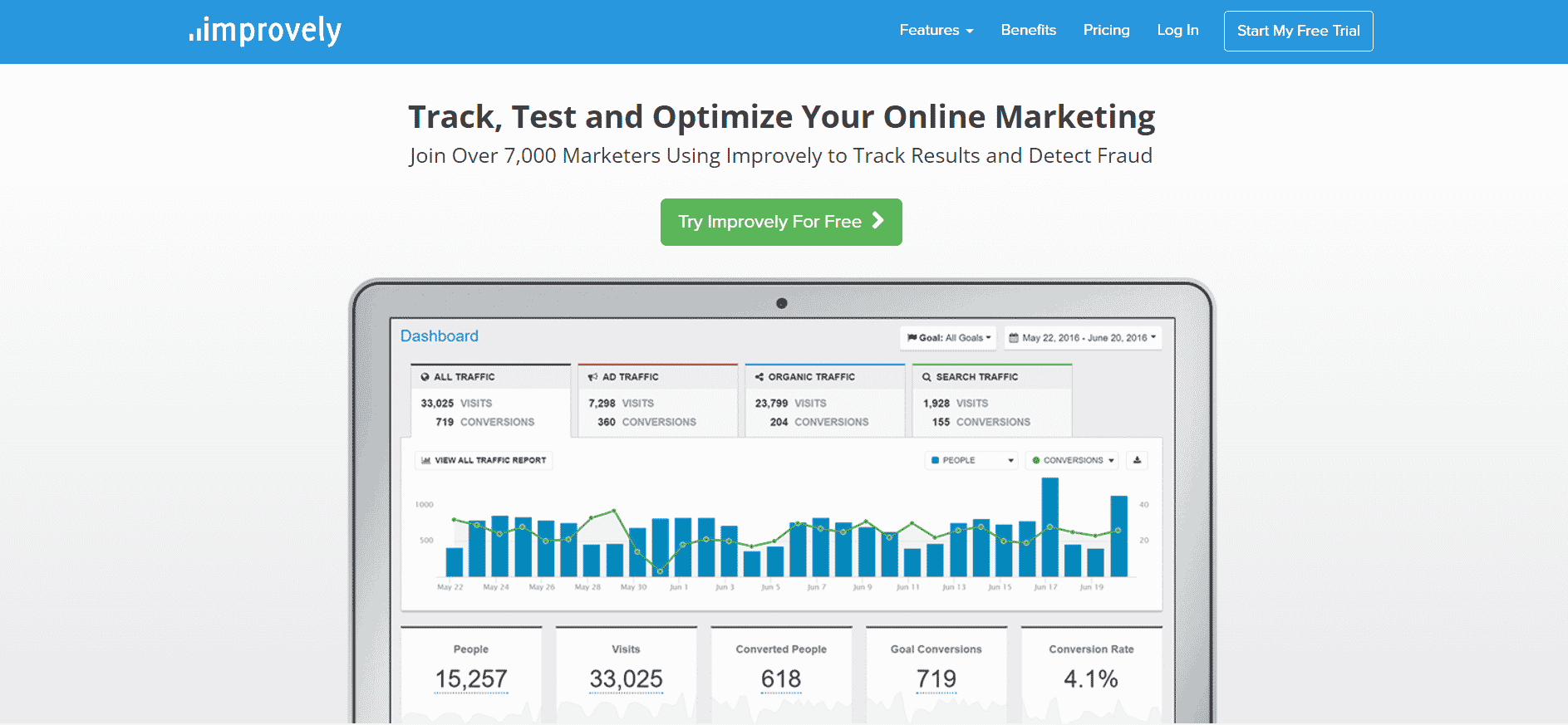Viewport: 1568px width, 725px height.
Task: Click the arrow chevron in green button
Action: click(x=877, y=221)
